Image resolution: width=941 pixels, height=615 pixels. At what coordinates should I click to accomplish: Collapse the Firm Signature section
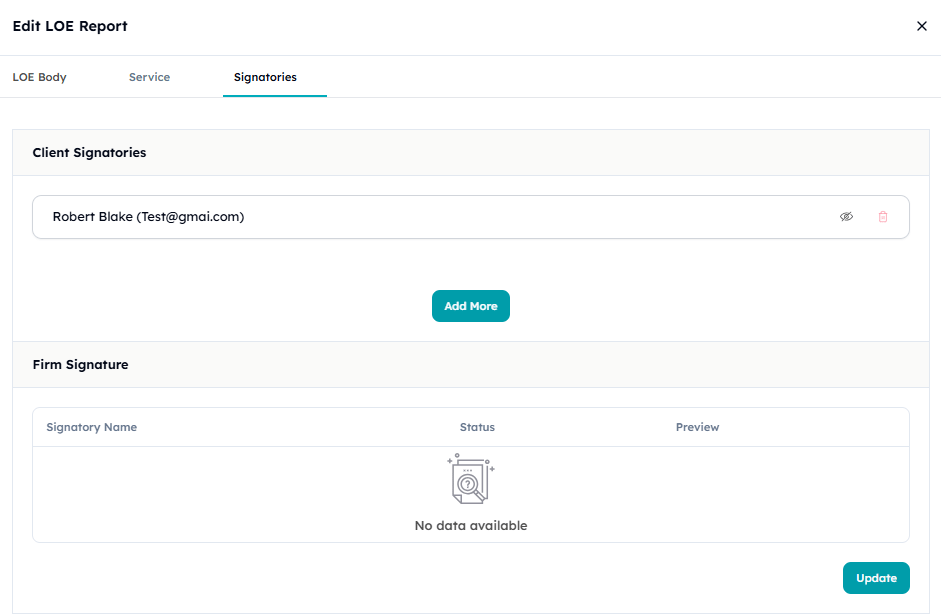(x=80, y=364)
